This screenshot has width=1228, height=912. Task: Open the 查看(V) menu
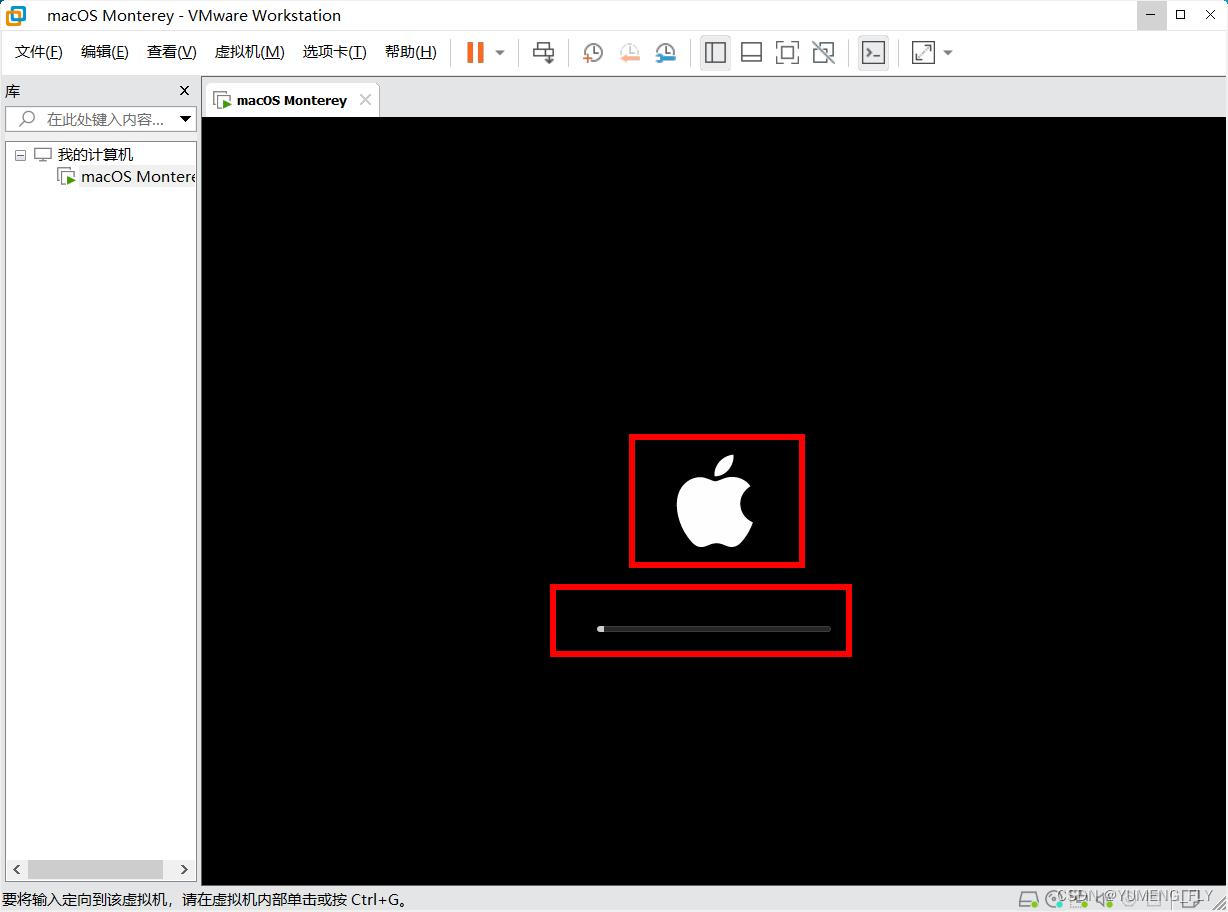(172, 52)
